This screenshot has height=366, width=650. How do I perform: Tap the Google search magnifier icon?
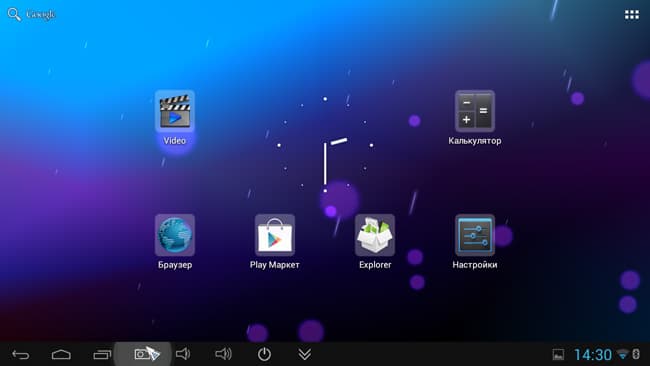pyautogui.click(x=14, y=14)
